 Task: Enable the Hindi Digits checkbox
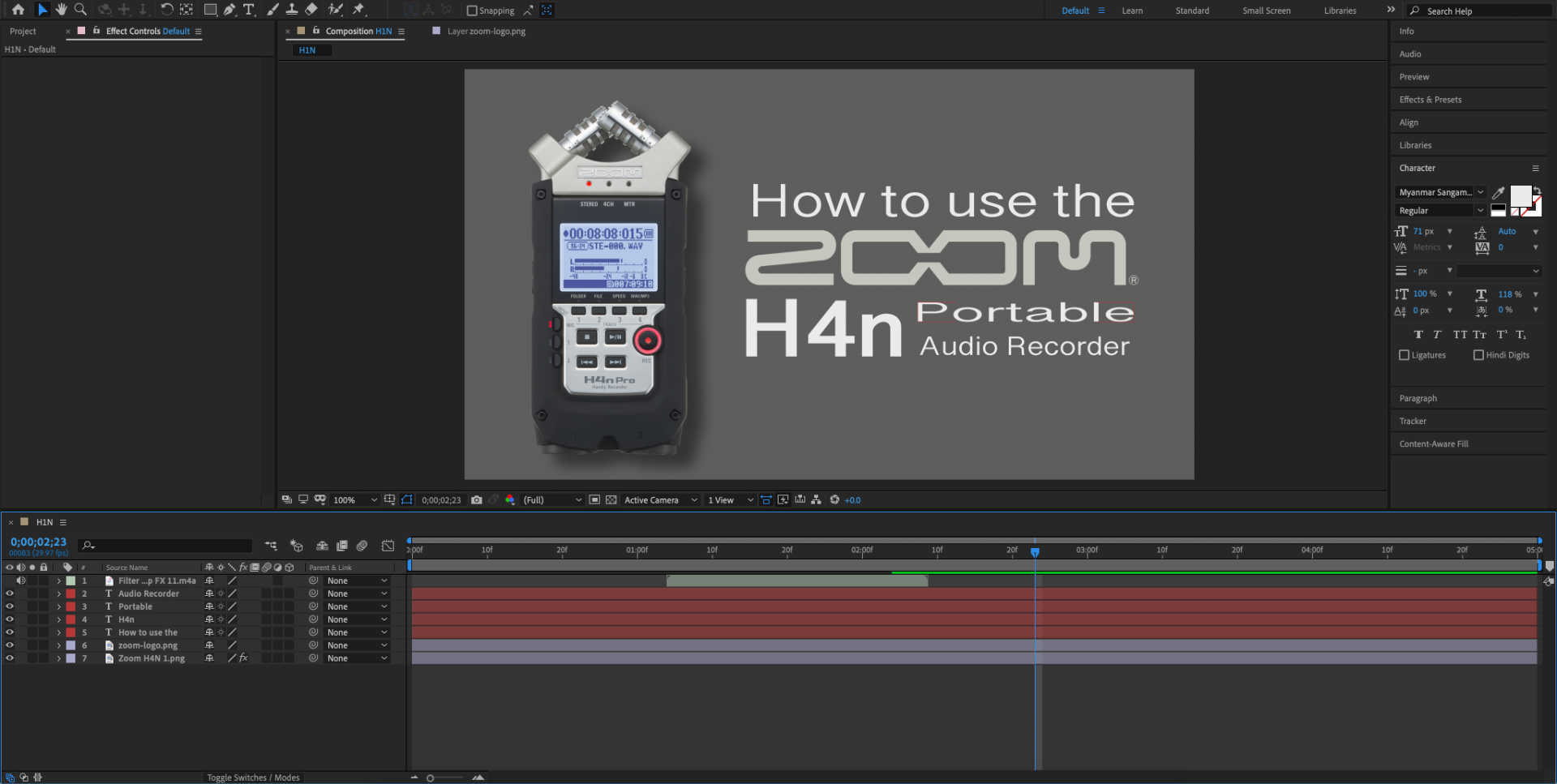[x=1478, y=355]
